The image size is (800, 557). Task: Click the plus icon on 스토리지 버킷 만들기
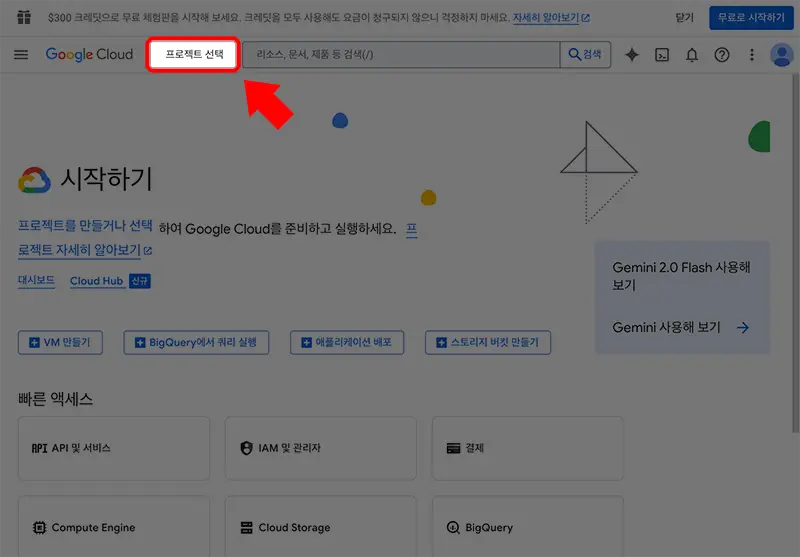[x=441, y=342]
